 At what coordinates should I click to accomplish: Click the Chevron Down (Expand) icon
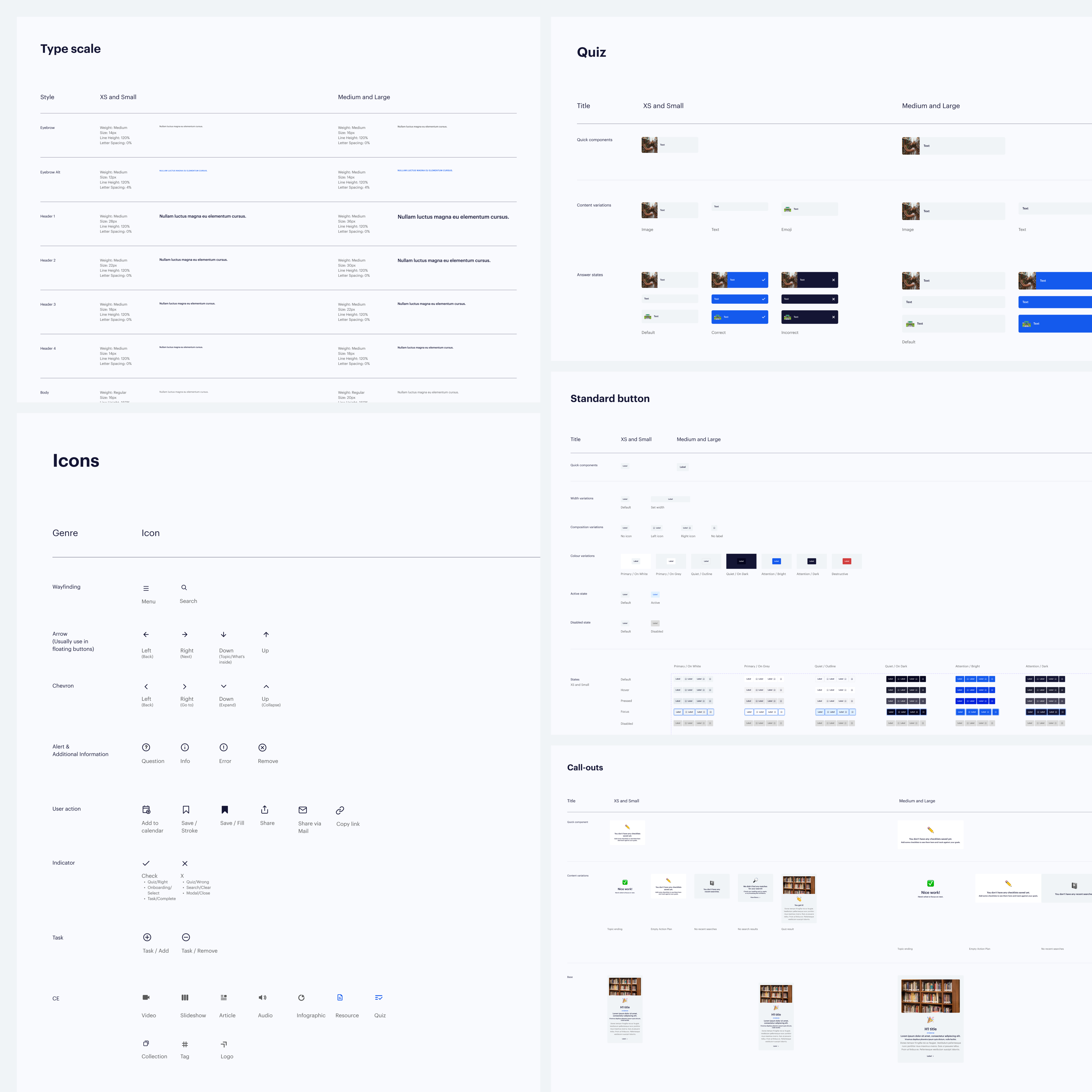click(x=224, y=686)
